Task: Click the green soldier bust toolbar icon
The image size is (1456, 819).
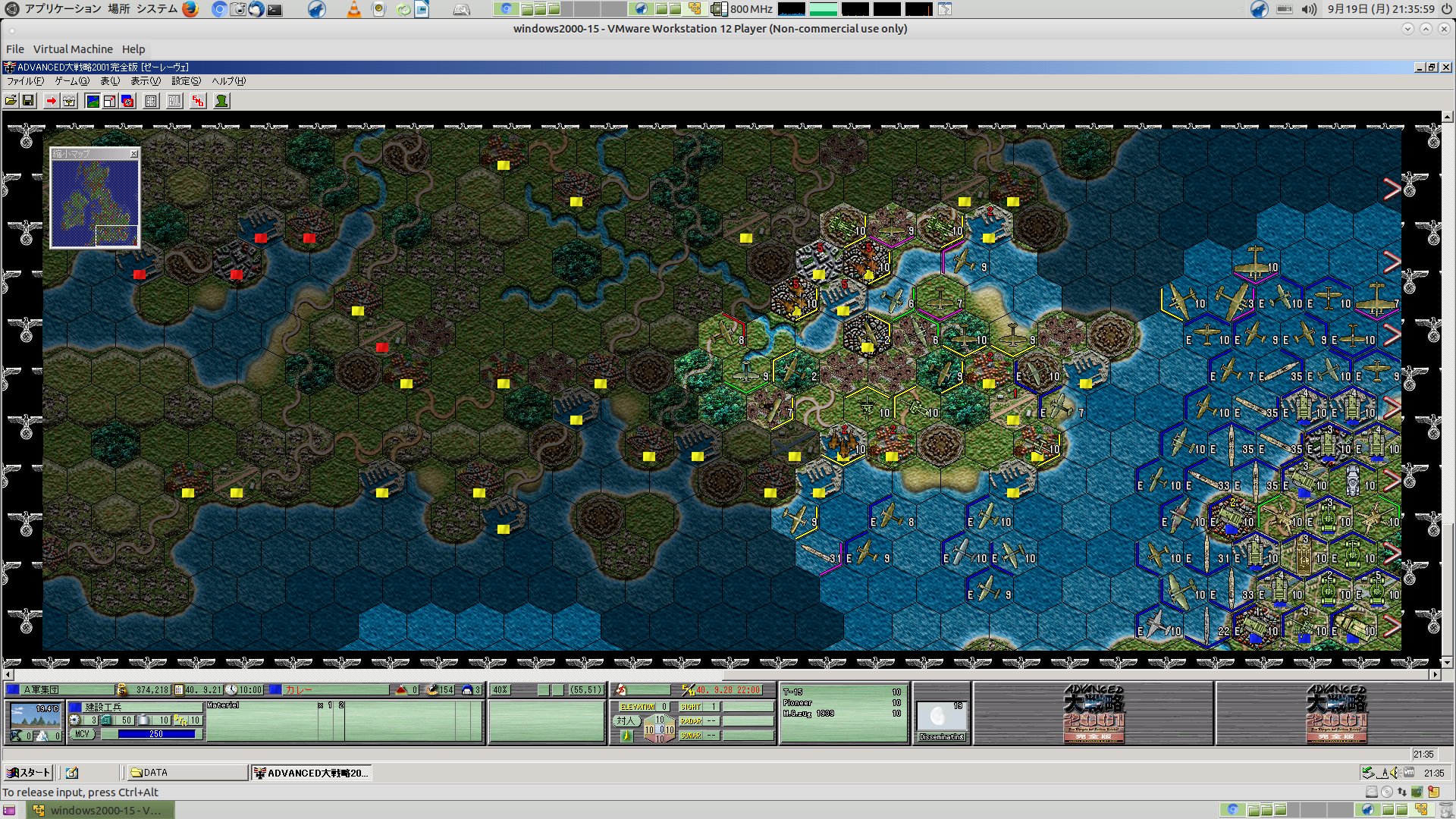Action: tap(221, 101)
